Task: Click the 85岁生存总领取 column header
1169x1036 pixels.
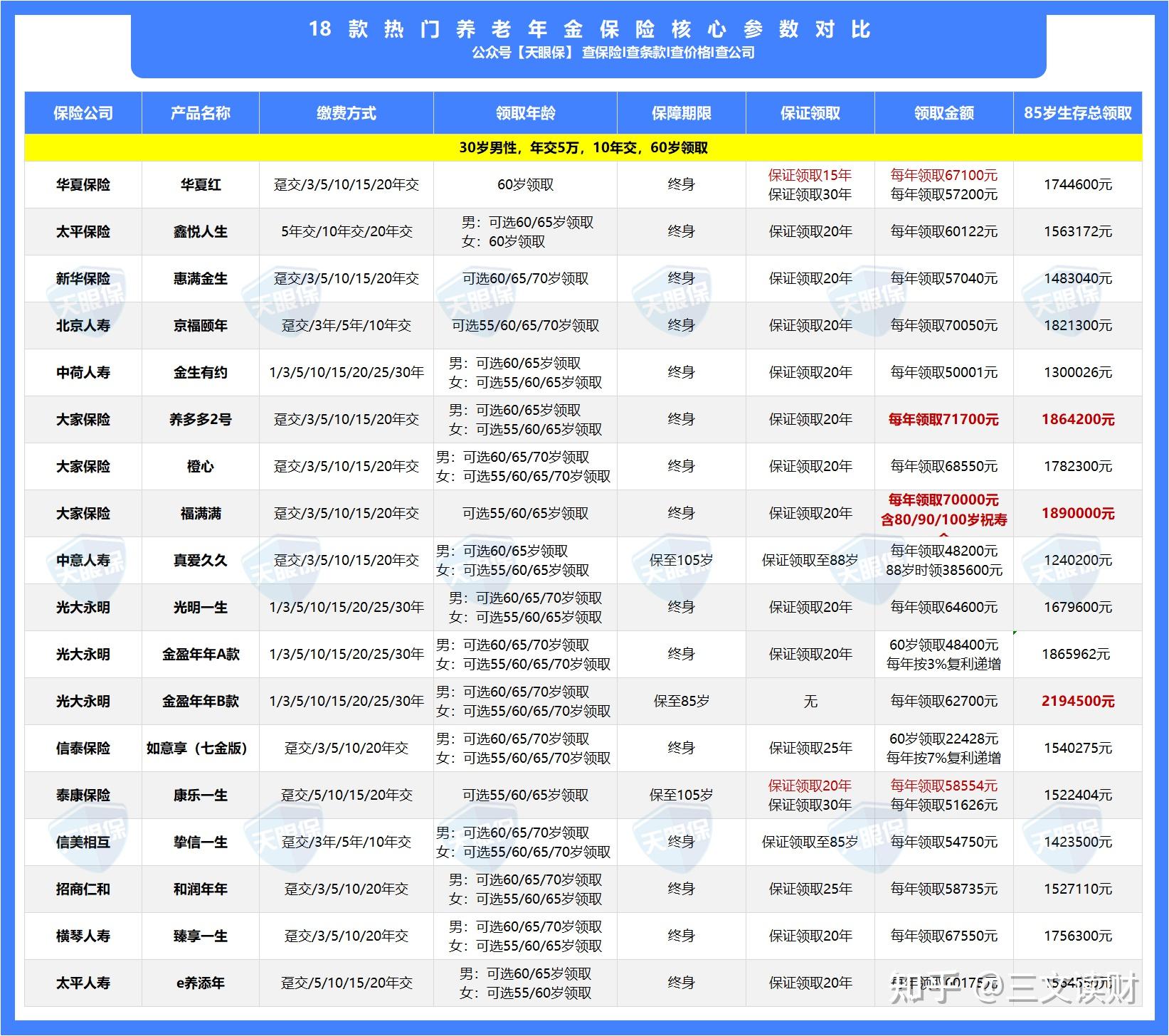Action: click(x=1078, y=113)
